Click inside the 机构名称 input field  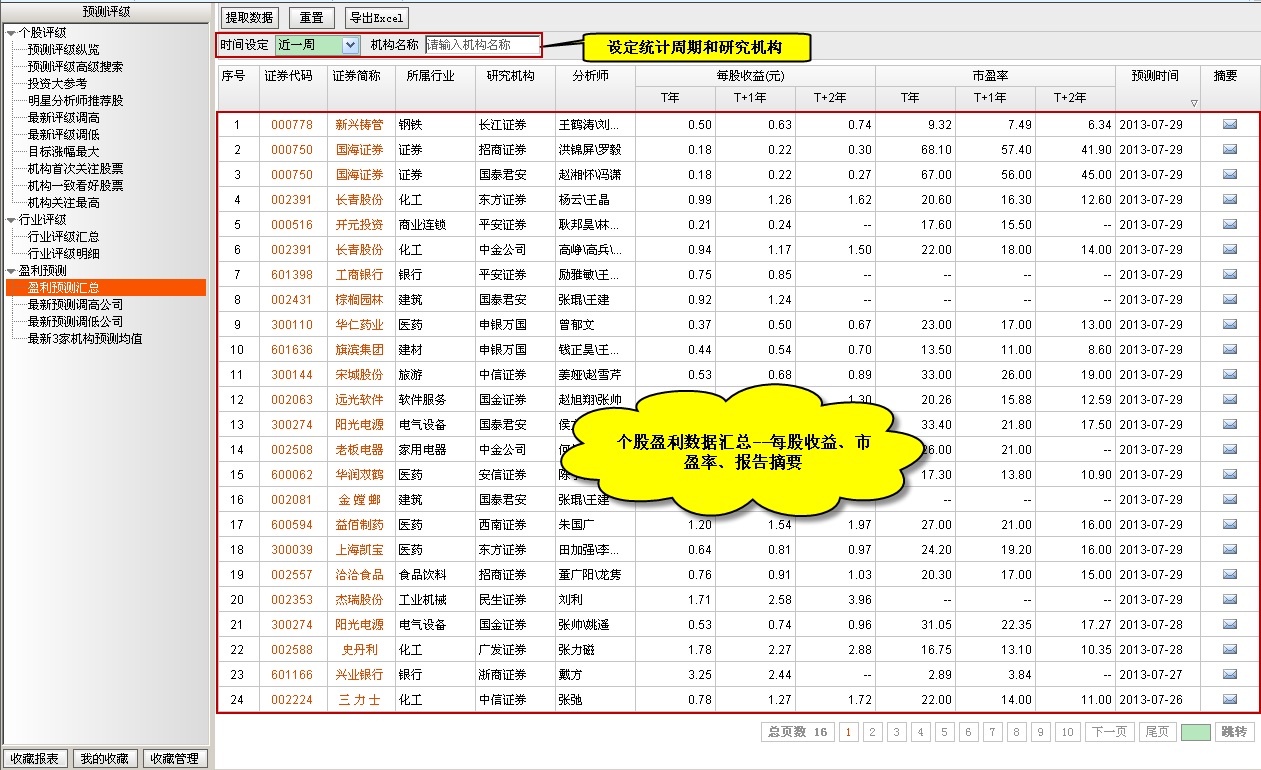pos(482,45)
